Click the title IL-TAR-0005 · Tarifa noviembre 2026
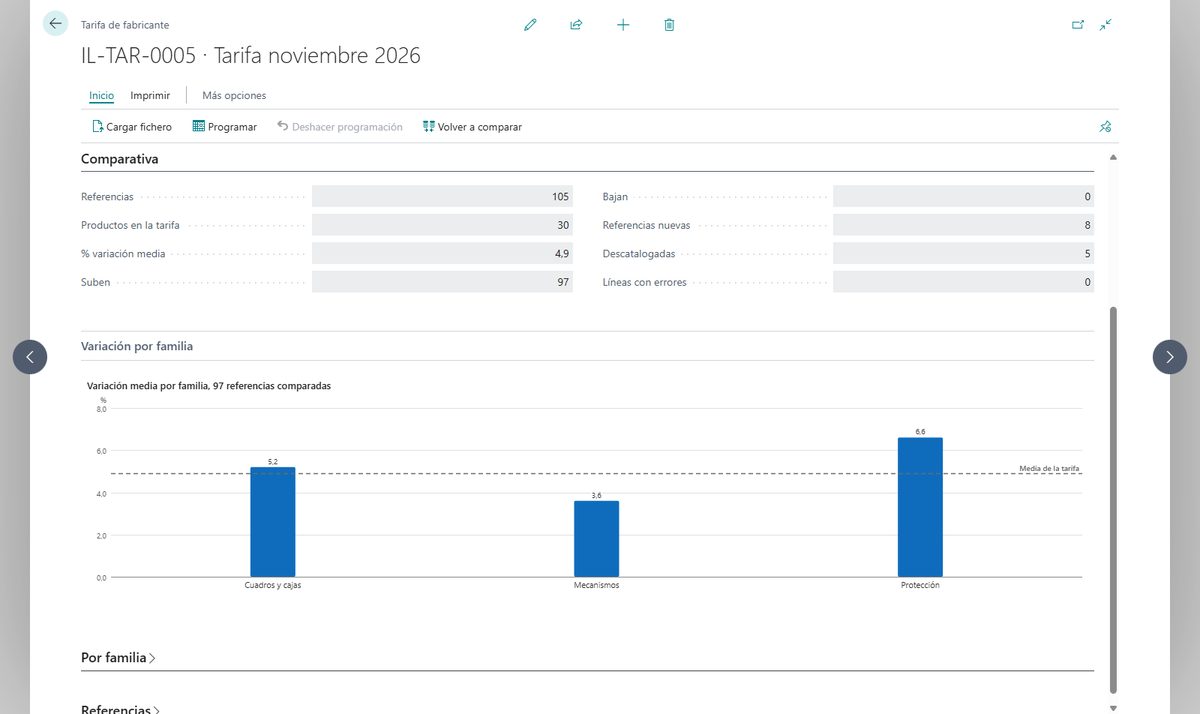This screenshot has height=714, width=1200. coord(251,56)
